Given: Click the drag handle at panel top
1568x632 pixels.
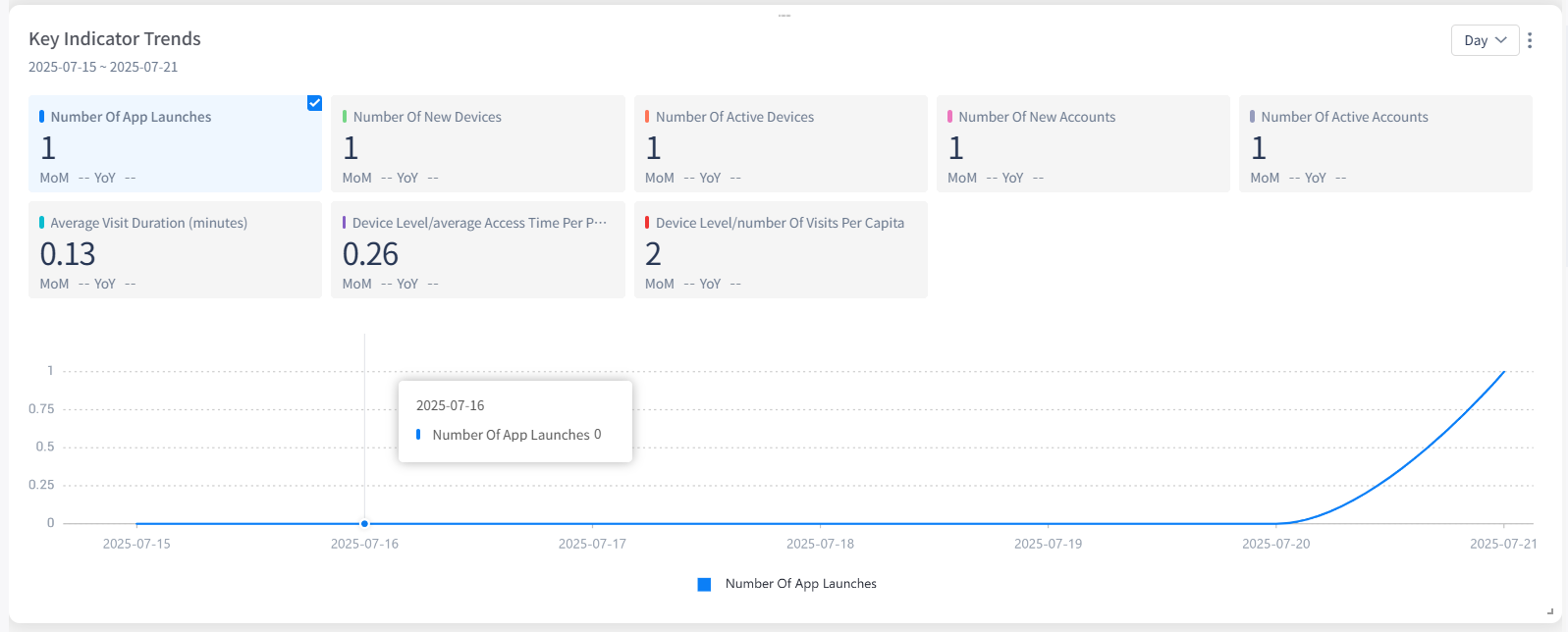Looking at the screenshot, I should coord(784,16).
